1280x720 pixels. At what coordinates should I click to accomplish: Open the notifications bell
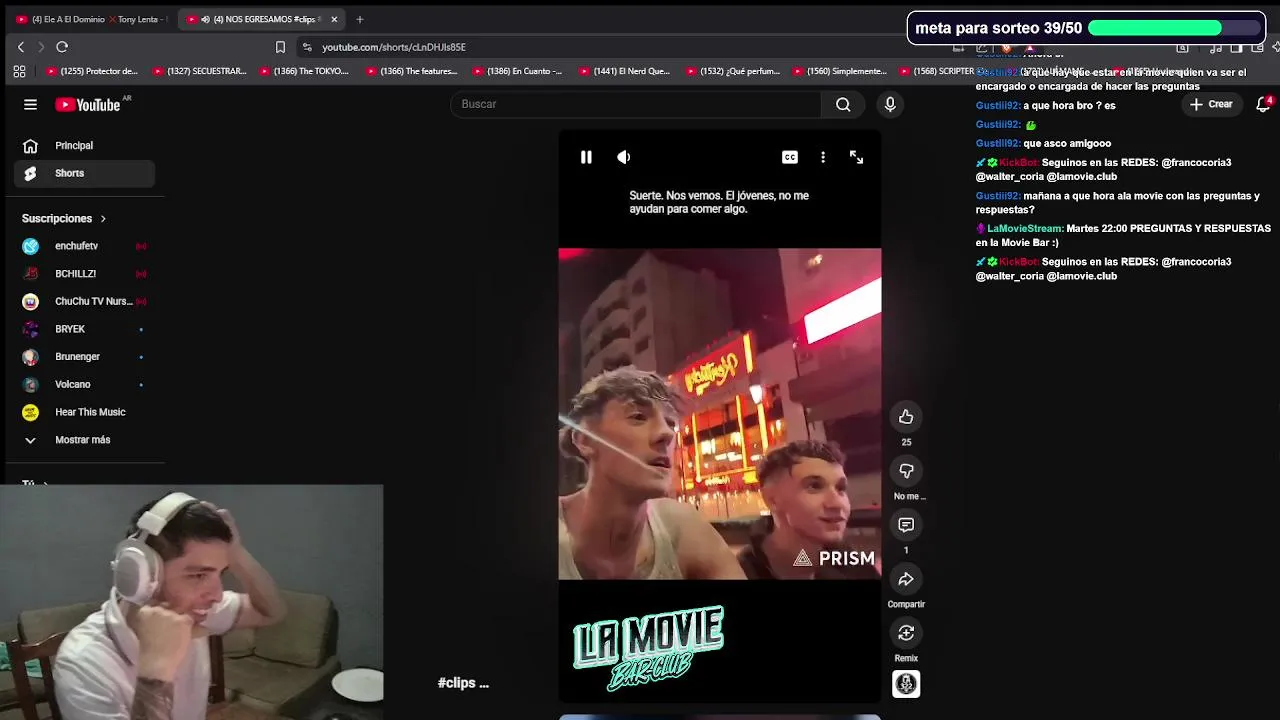[1263, 104]
